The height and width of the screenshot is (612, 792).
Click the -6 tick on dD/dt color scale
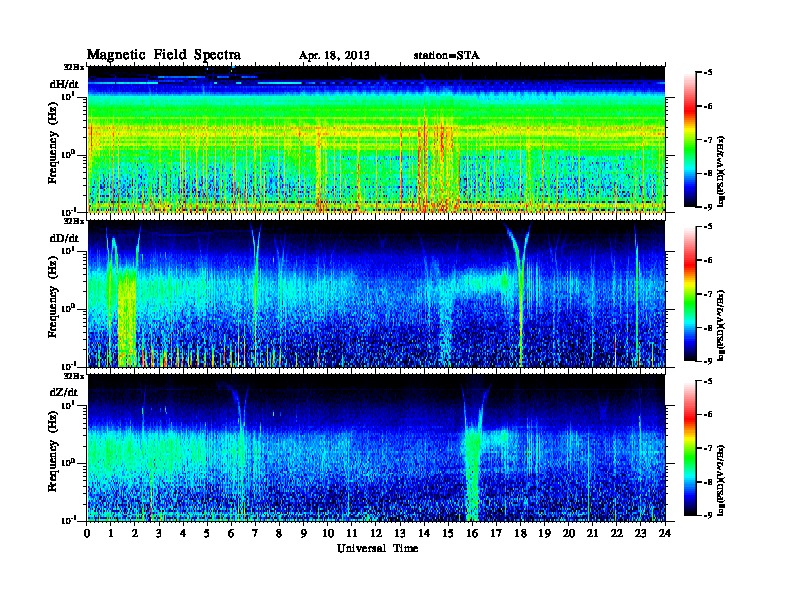pos(708,260)
